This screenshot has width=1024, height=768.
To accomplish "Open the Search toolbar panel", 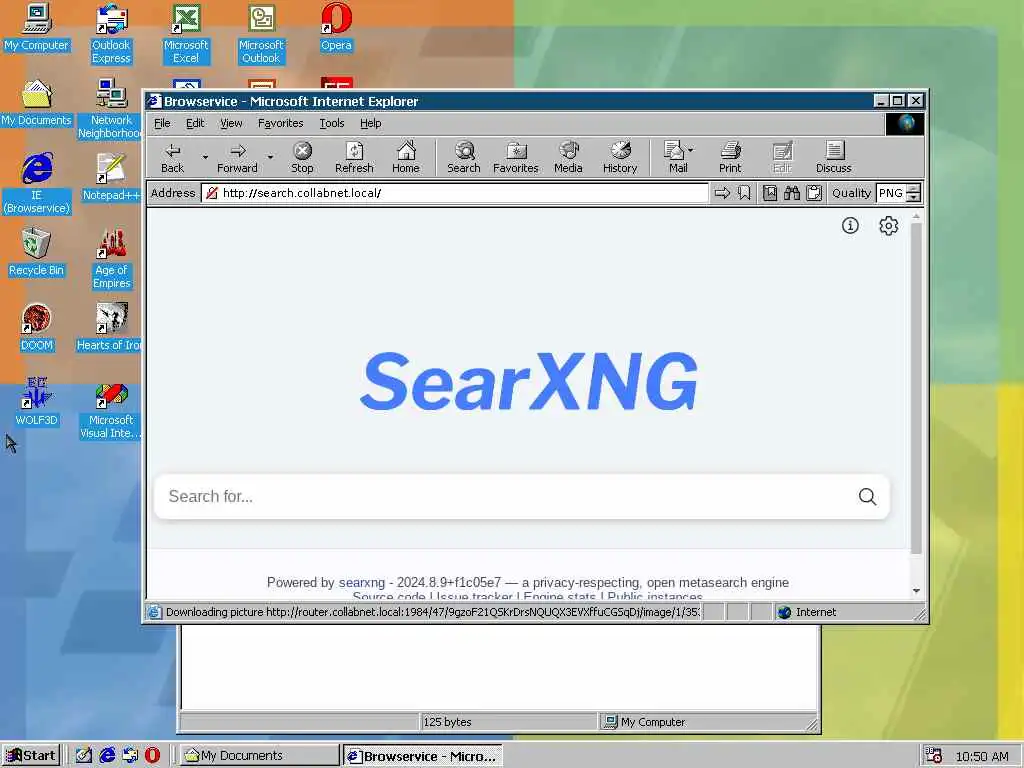I will [x=464, y=157].
